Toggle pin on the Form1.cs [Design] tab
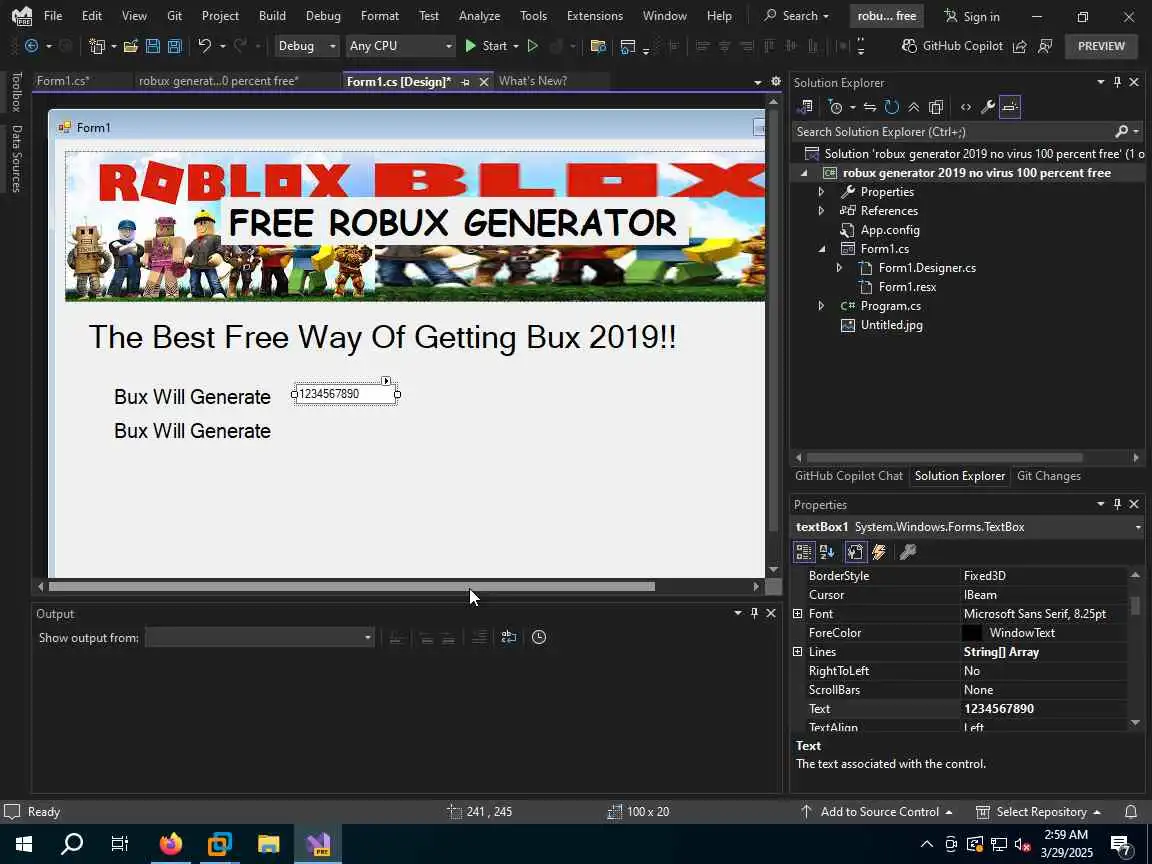Screen dimensions: 1152x864 (x=465, y=82)
